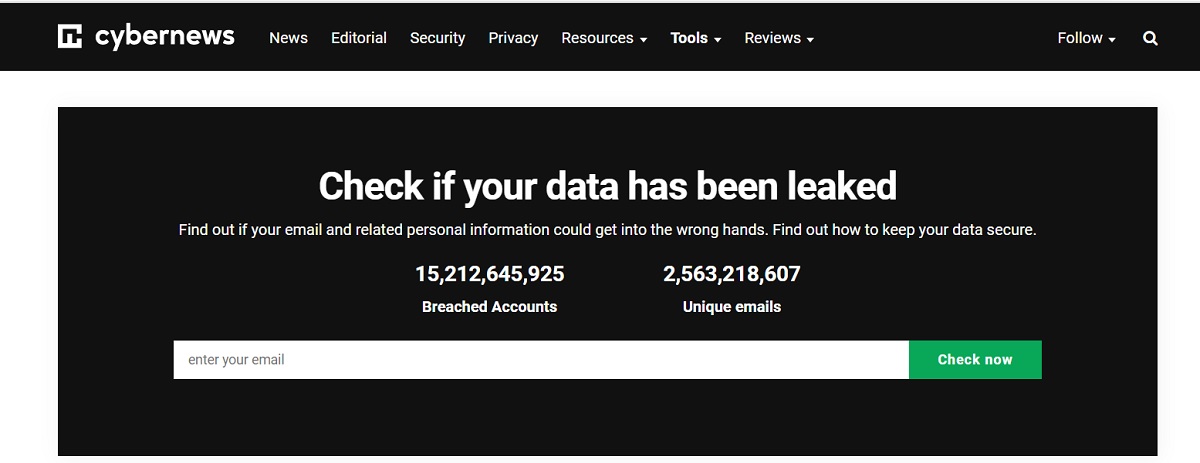
Task: Open the search magnifier icon
Action: click(1150, 38)
